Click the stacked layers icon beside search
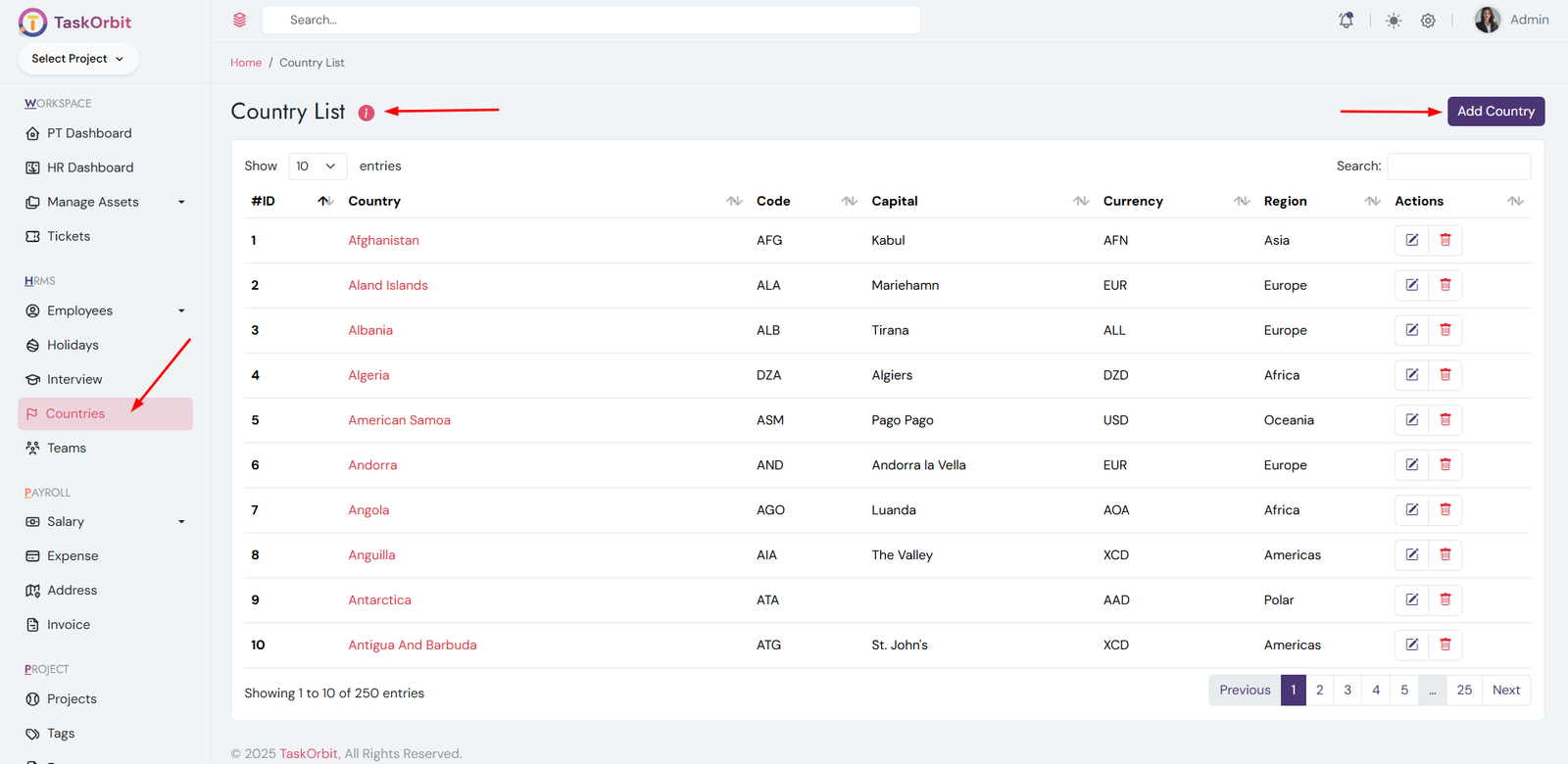Viewport: 1568px width, 764px height. 240,20
